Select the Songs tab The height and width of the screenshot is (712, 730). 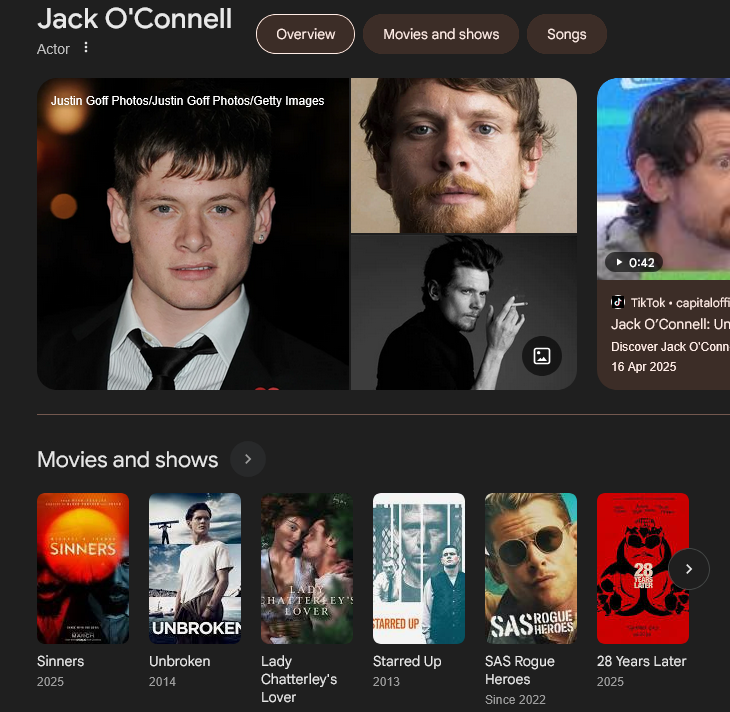coord(567,34)
